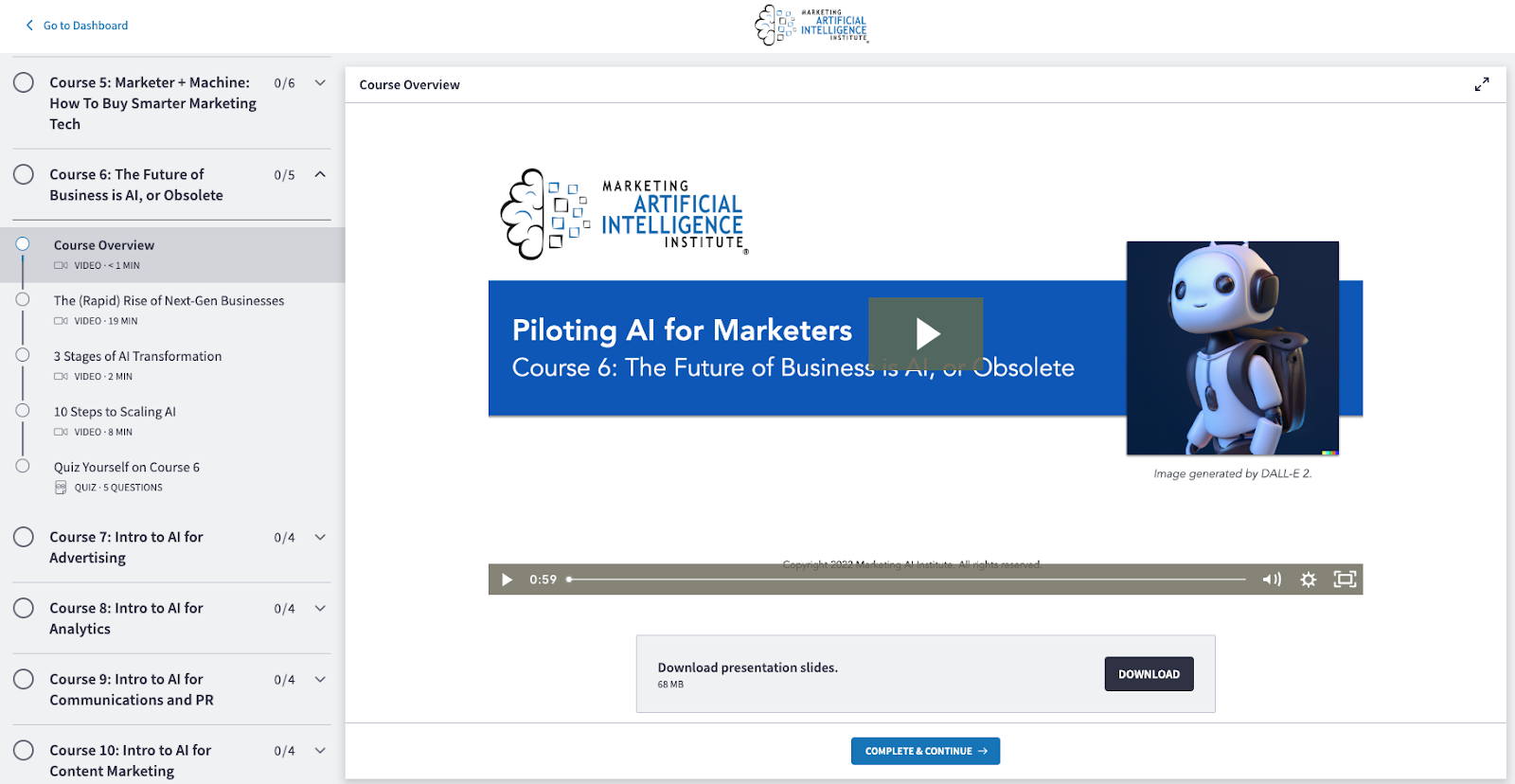The width and height of the screenshot is (1515, 784).
Task: Mute the video volume
Action: [x=1272, y=579]
